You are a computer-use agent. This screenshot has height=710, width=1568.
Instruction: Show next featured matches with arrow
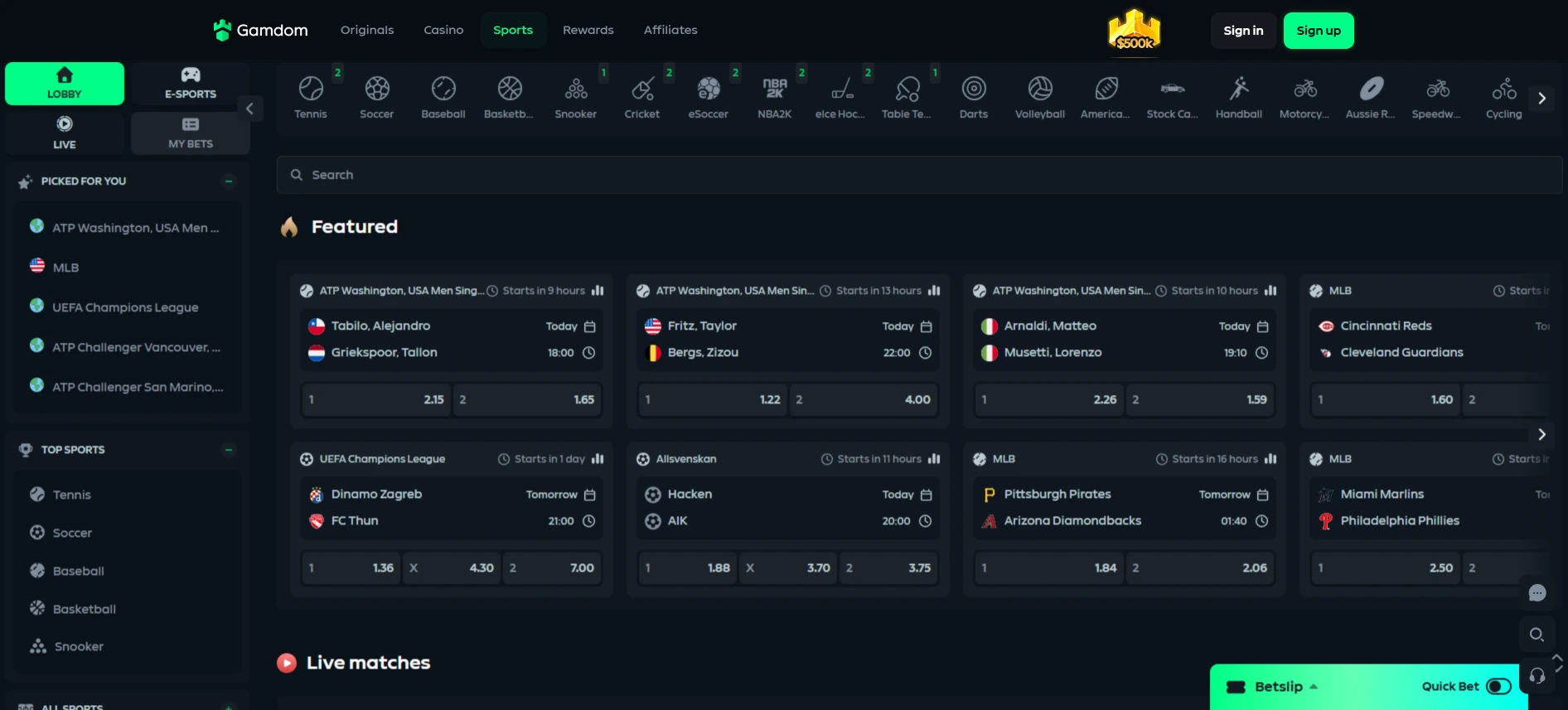tap(1541, 434)
